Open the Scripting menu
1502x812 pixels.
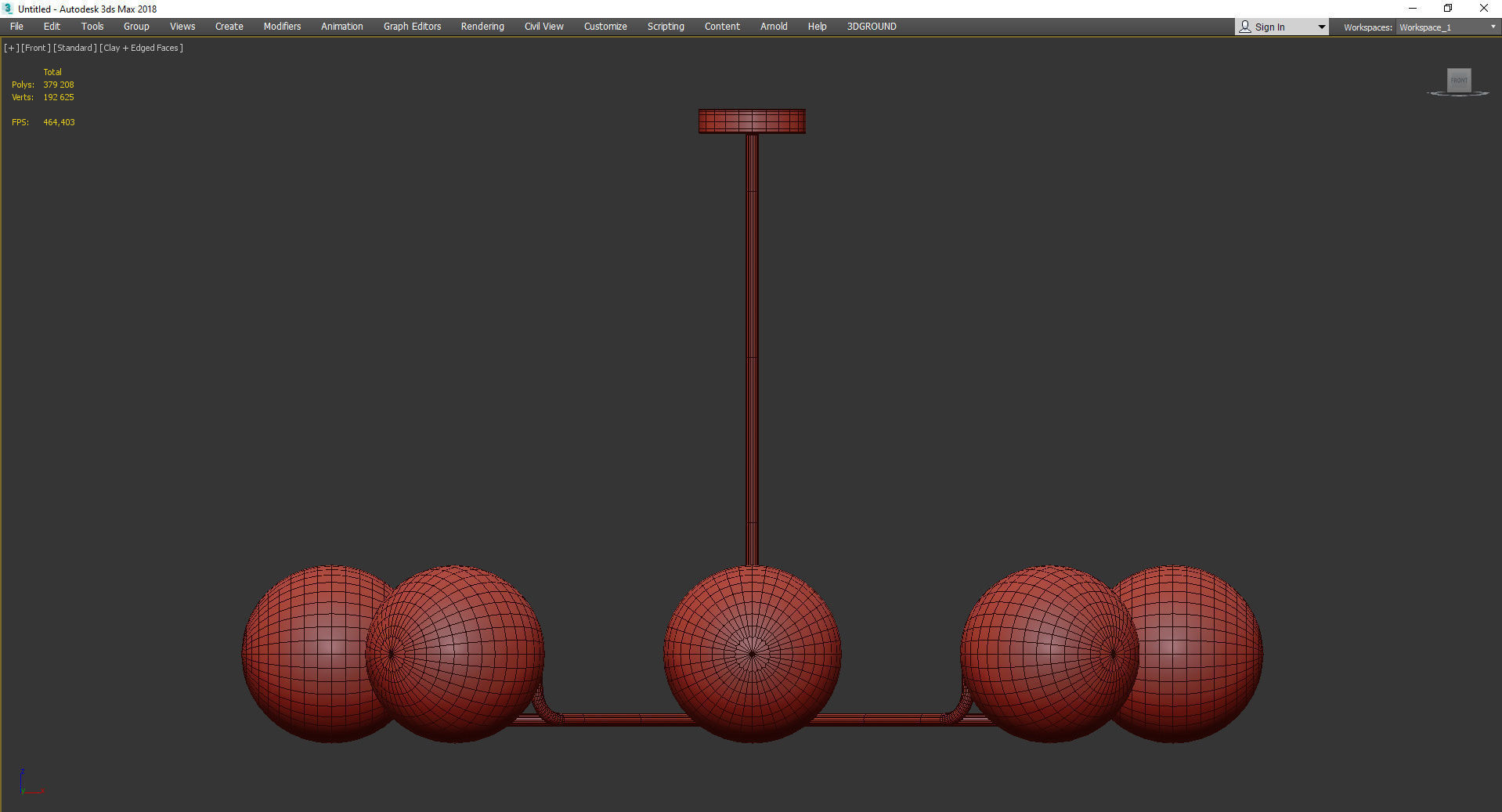[x=666, y=27]
